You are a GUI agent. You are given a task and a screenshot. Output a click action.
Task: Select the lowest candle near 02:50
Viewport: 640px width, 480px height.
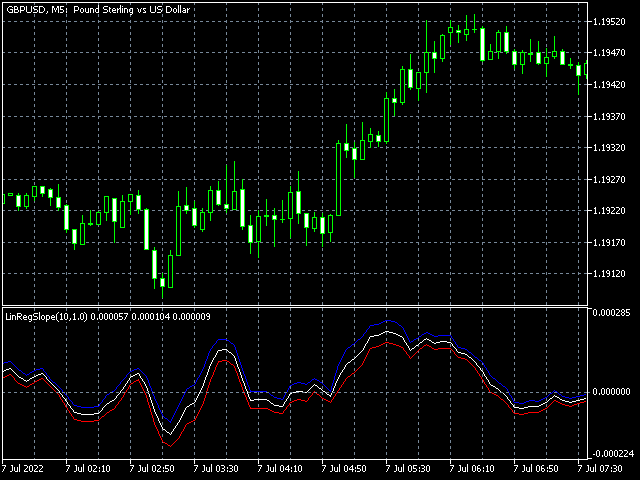tap(162, 282)
